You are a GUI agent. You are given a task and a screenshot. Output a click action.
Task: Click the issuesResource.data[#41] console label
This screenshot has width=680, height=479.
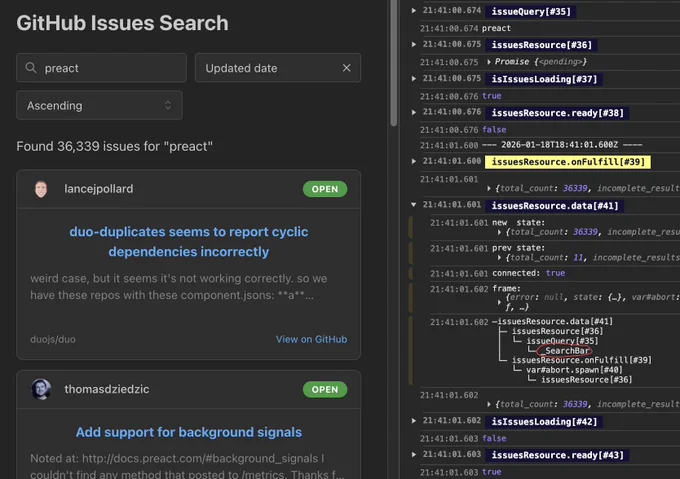[x=555, y=205]
